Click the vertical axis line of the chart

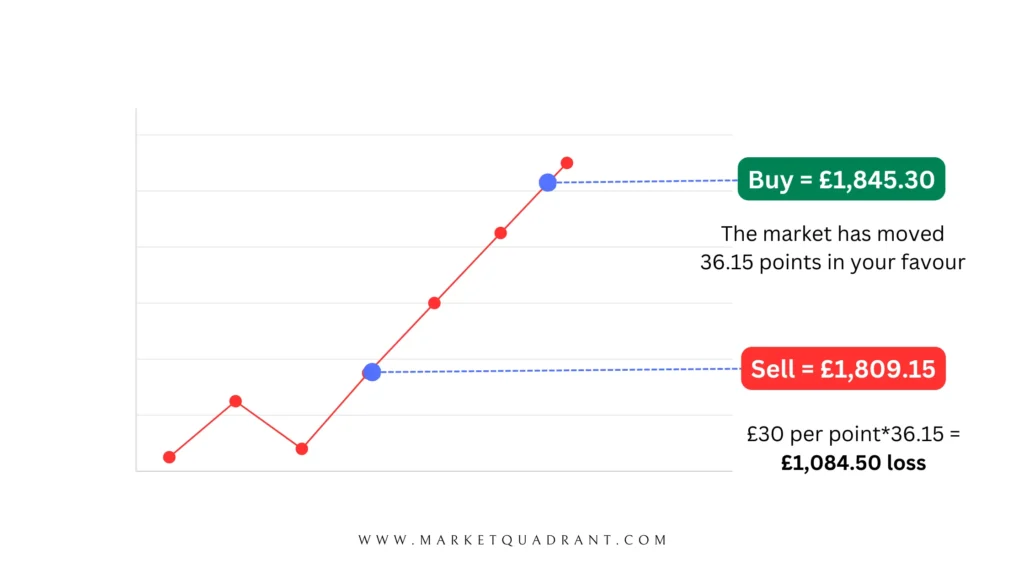tap(136, 289)
